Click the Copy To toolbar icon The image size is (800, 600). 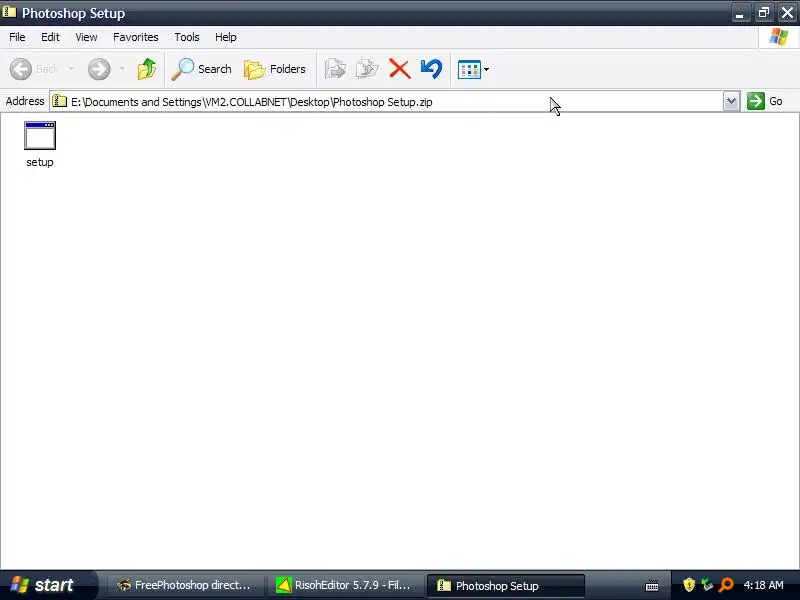(367, 69)
